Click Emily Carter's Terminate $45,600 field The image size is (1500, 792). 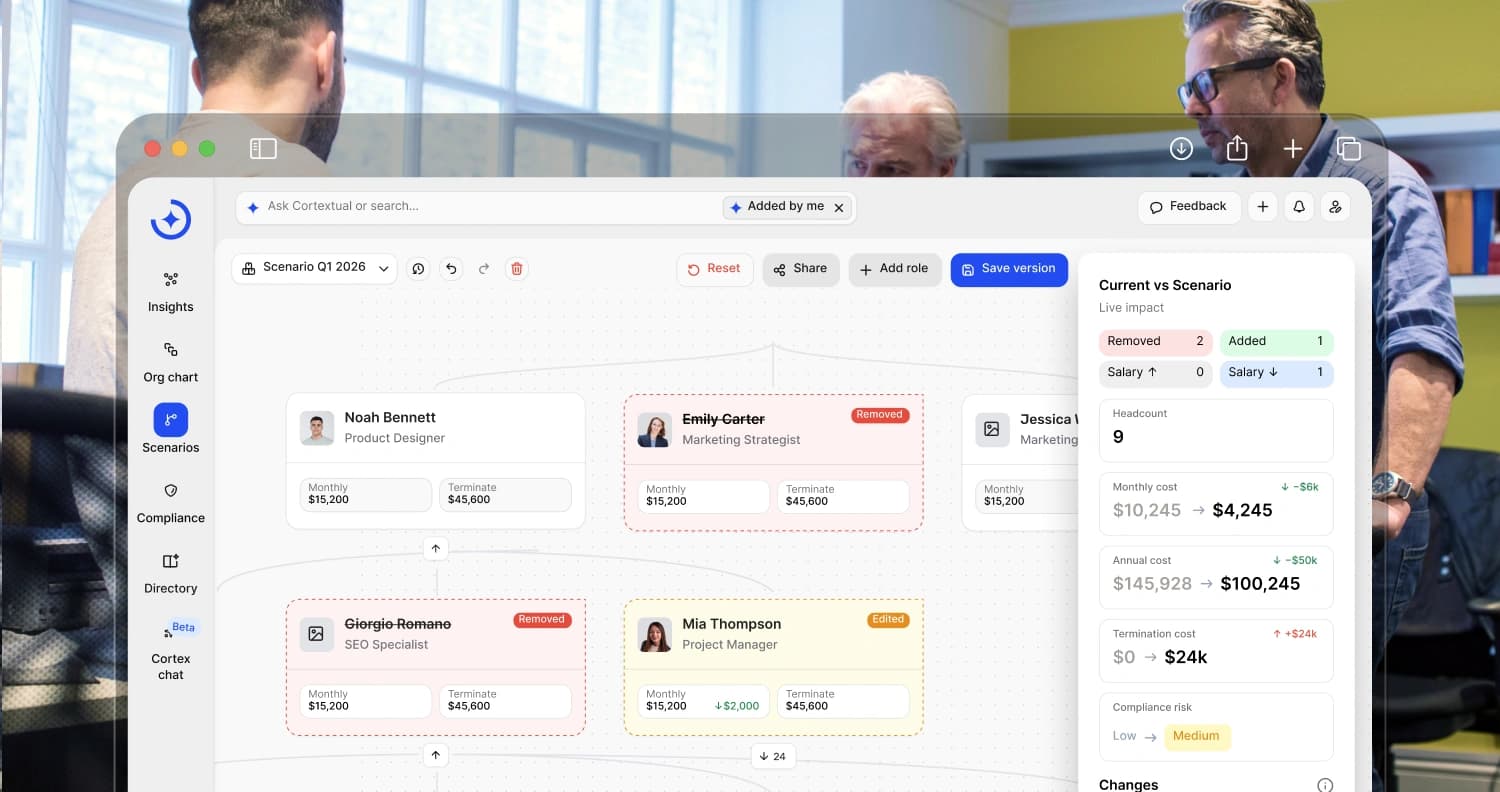point(843,496)
